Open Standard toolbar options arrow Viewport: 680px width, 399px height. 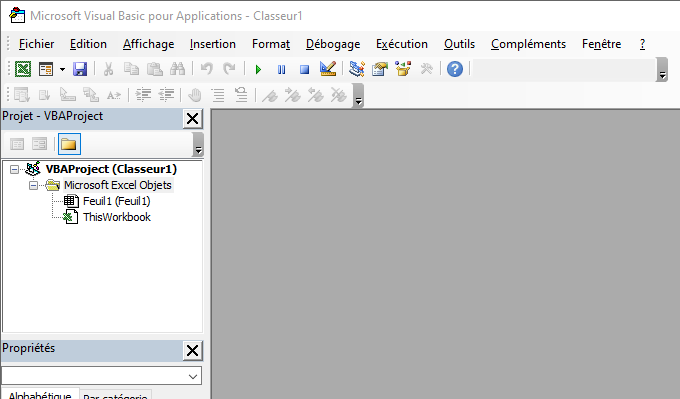coord(662,70)
